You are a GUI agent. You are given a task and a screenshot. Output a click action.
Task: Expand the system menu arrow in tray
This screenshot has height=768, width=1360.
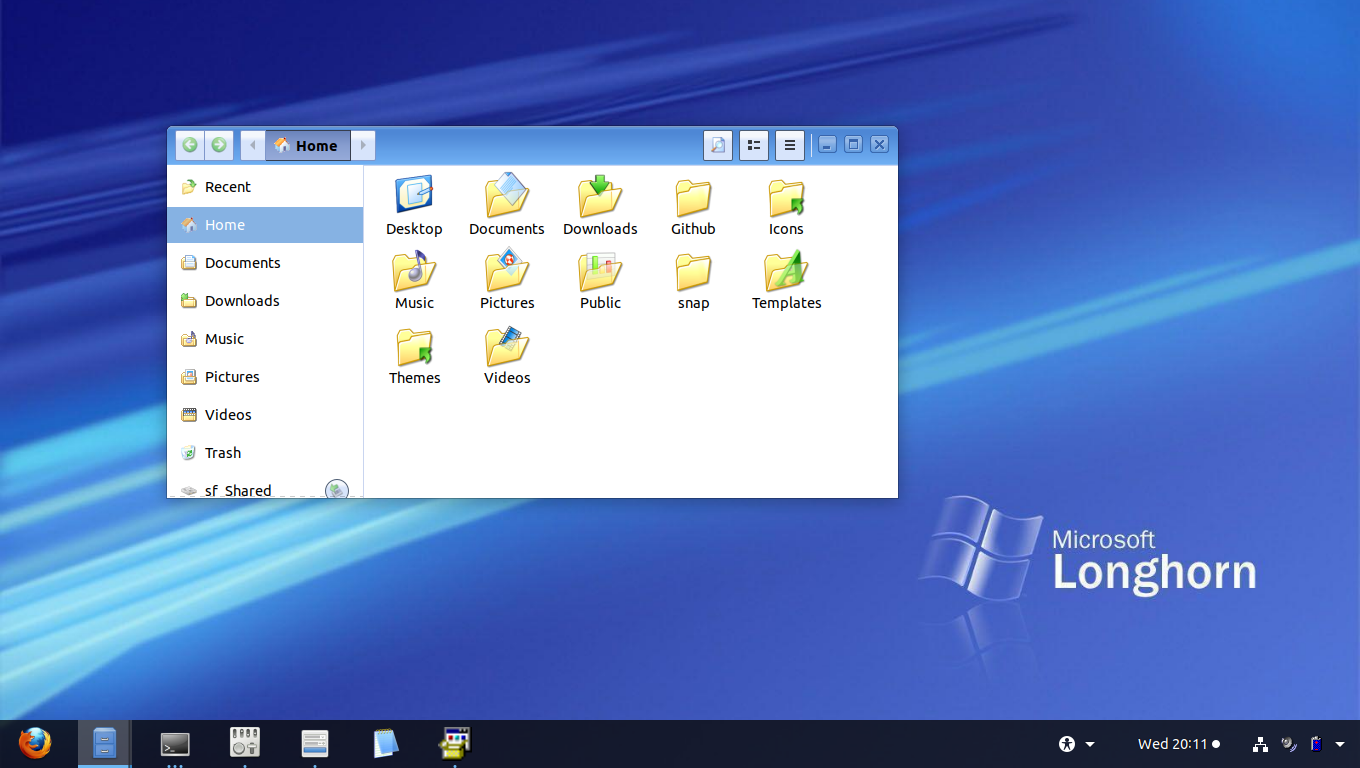pos(1340,744)
